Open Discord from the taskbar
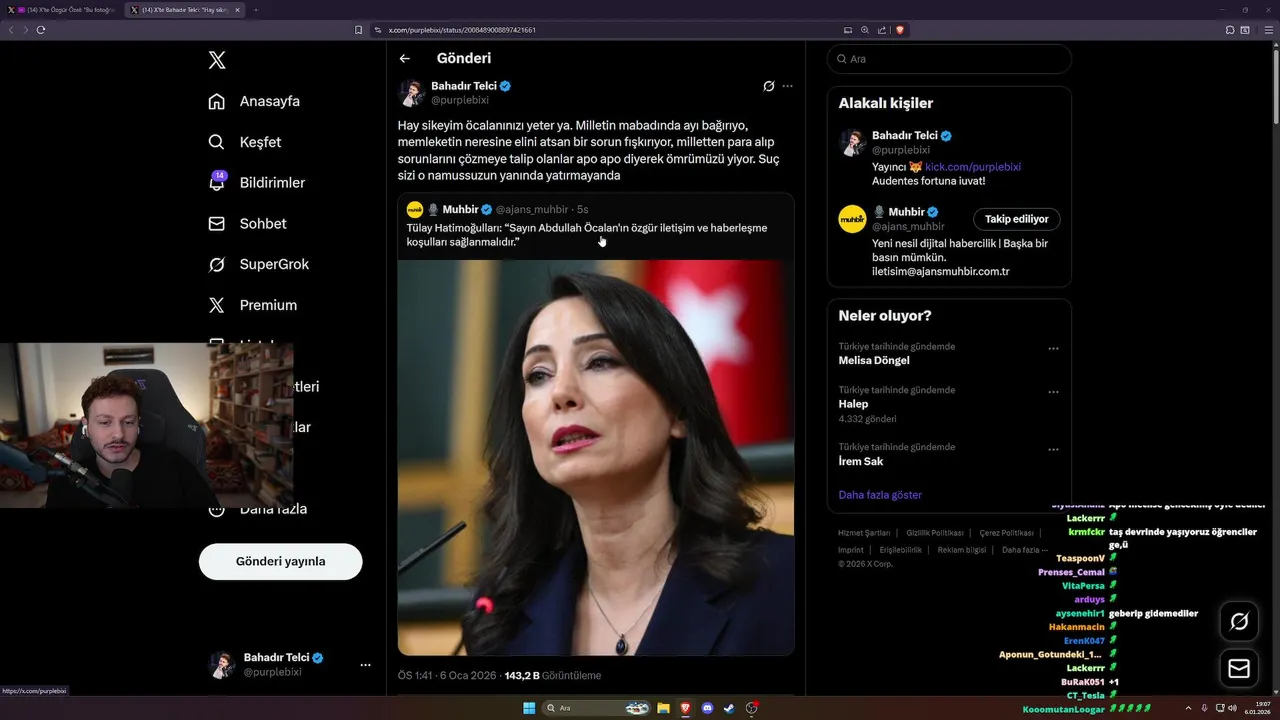This screenshot has height=720, width=1280. pos(708,708)
